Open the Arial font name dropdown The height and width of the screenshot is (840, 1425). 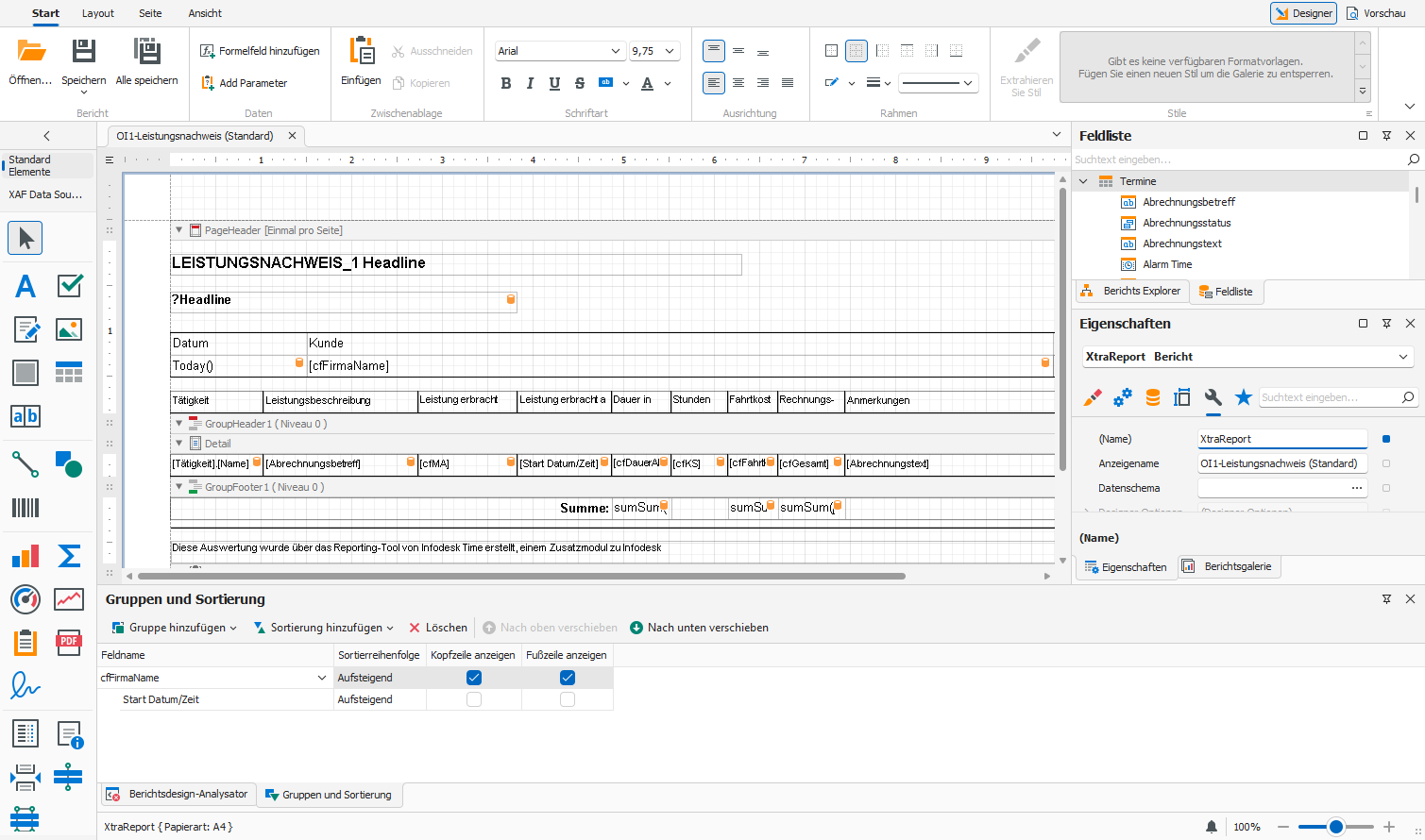616,51
